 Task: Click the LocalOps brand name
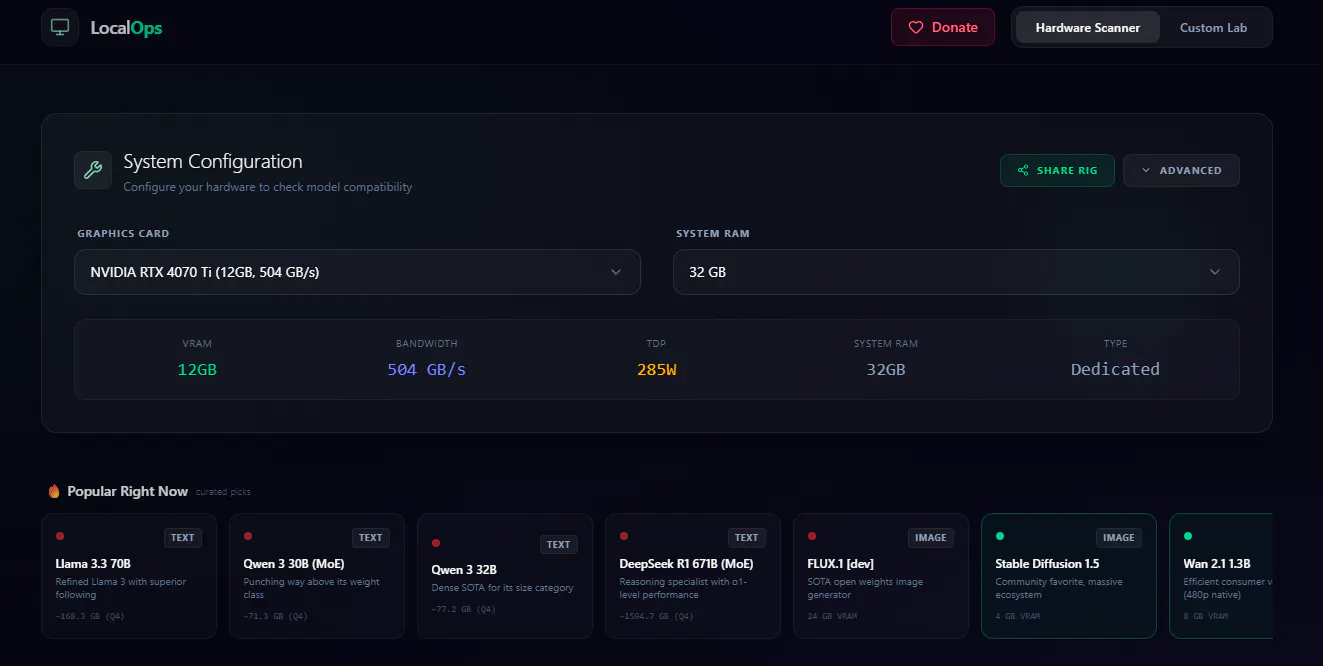[x=126, y=28]
